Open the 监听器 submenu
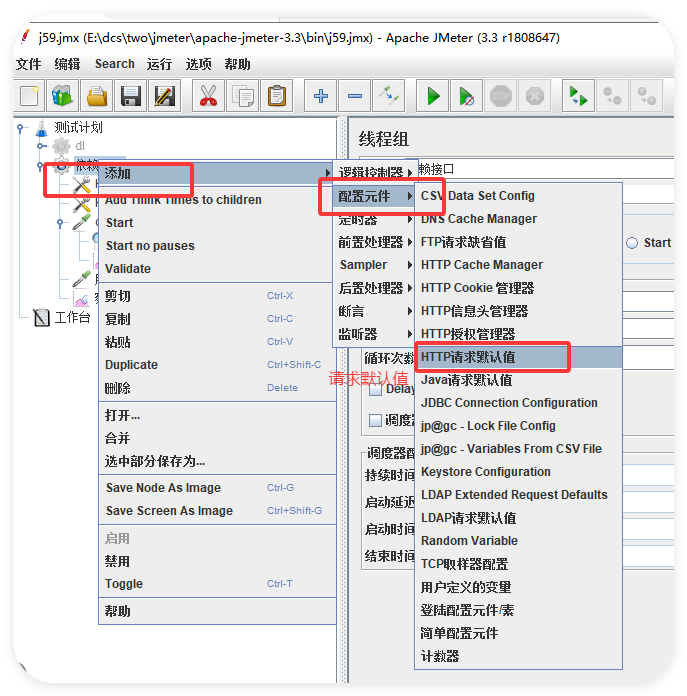This screenshot has width=687, height=696. point(373,334)
